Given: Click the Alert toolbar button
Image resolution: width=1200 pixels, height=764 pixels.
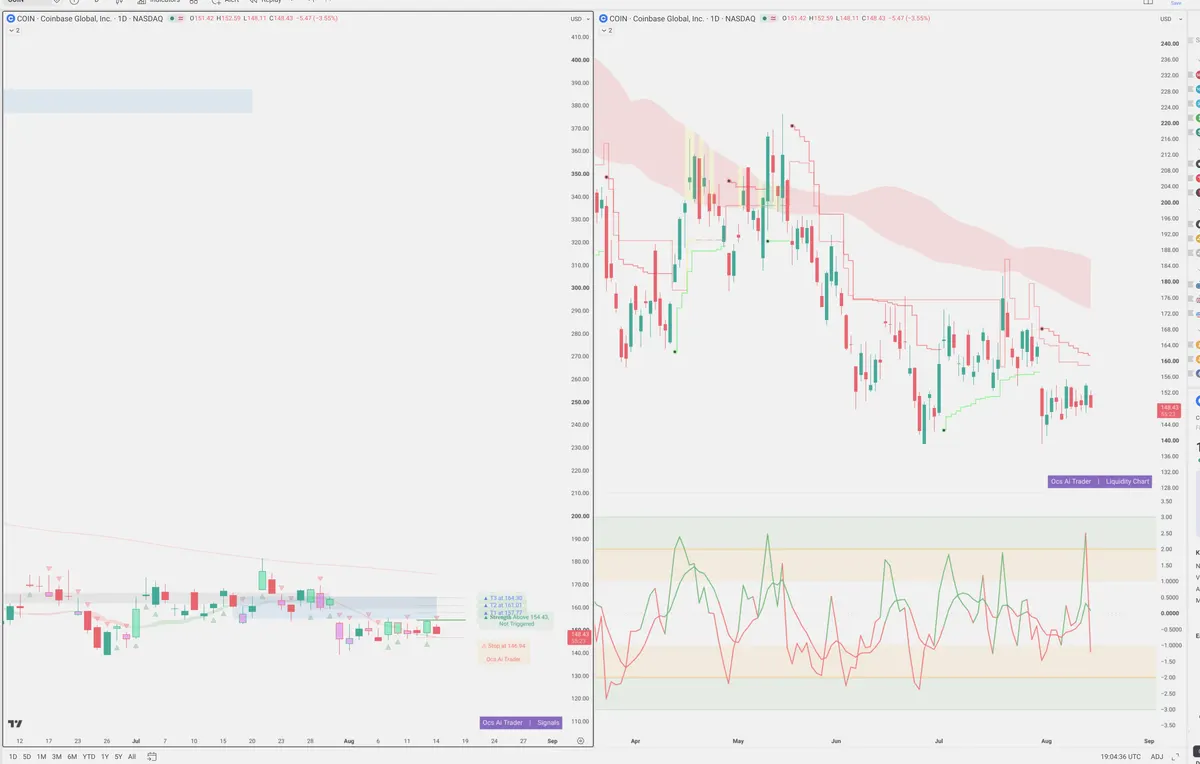Looking at the screenshot, I should pos(225,2).
